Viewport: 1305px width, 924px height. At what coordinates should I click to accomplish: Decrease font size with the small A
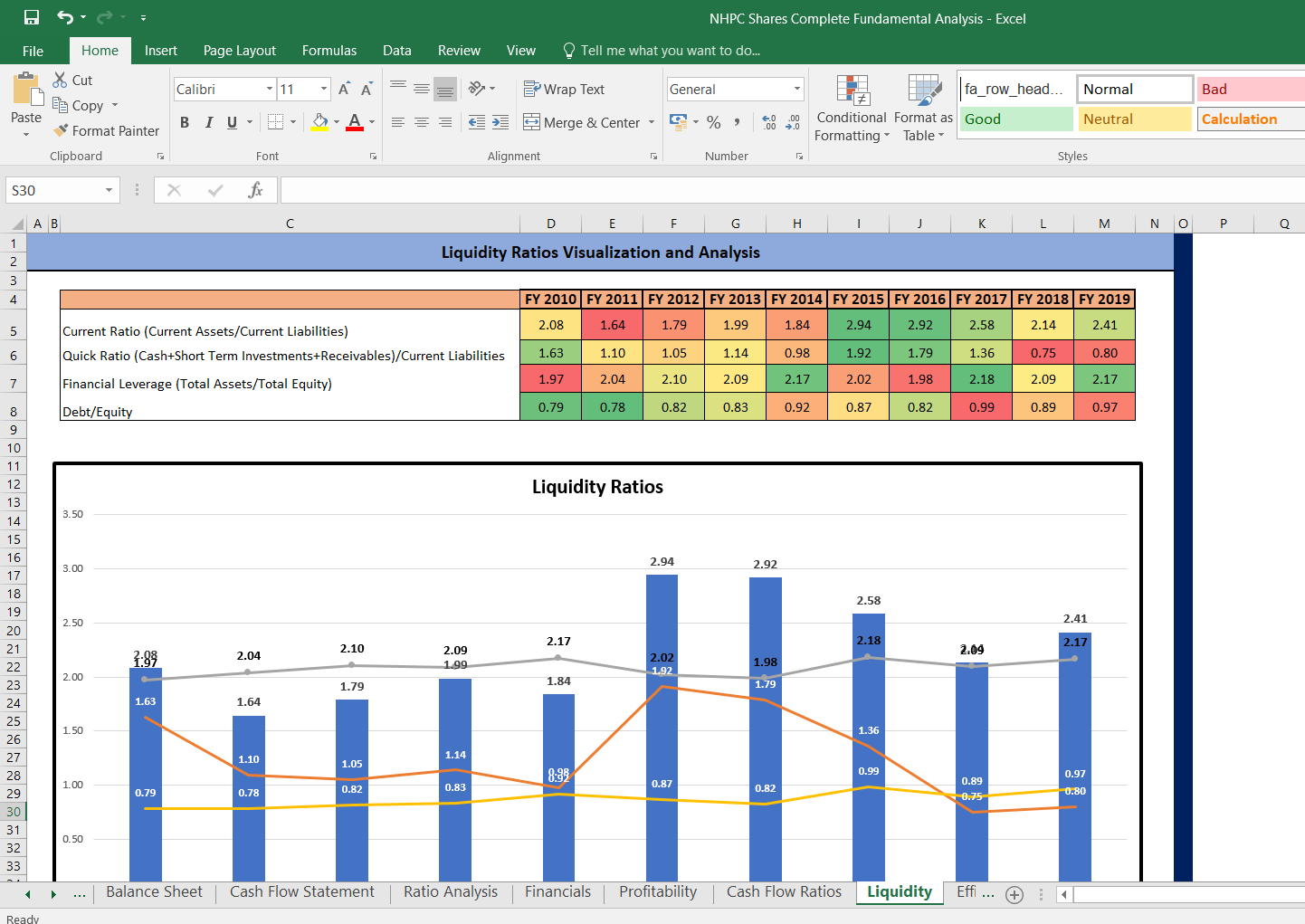click(x=367, y=89)
